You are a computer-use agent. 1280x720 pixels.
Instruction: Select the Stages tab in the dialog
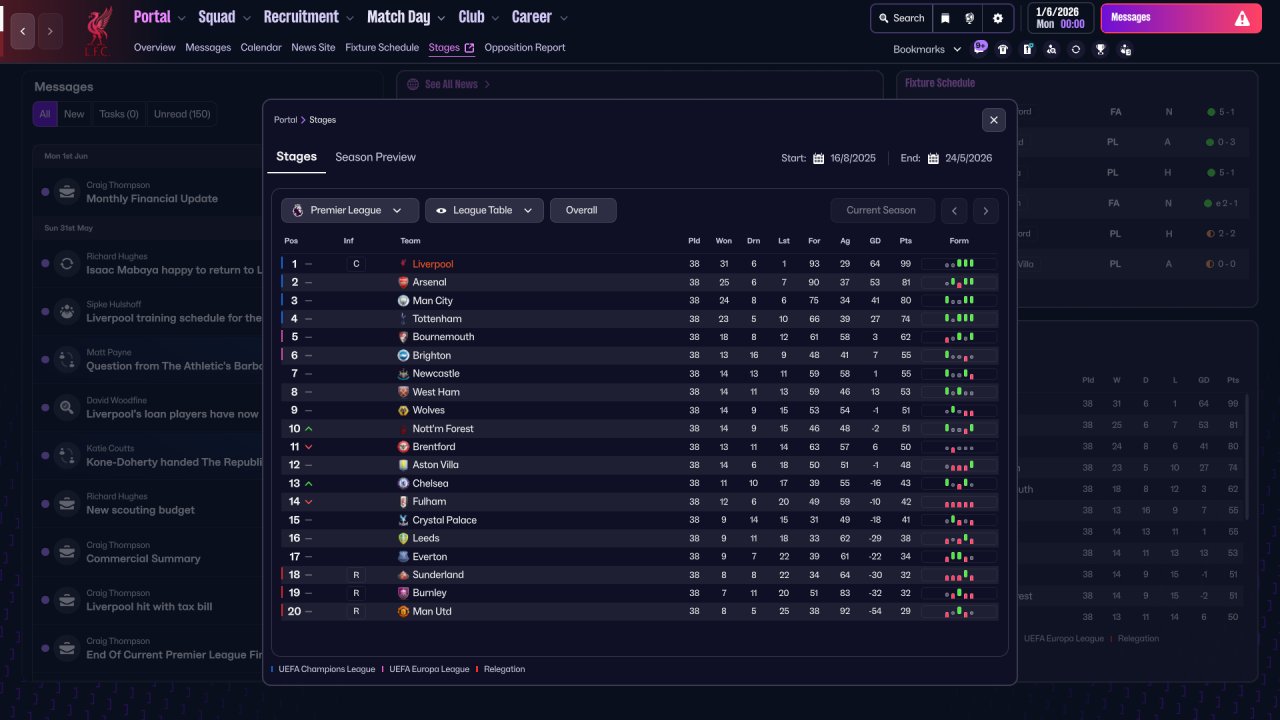(296, 157)
